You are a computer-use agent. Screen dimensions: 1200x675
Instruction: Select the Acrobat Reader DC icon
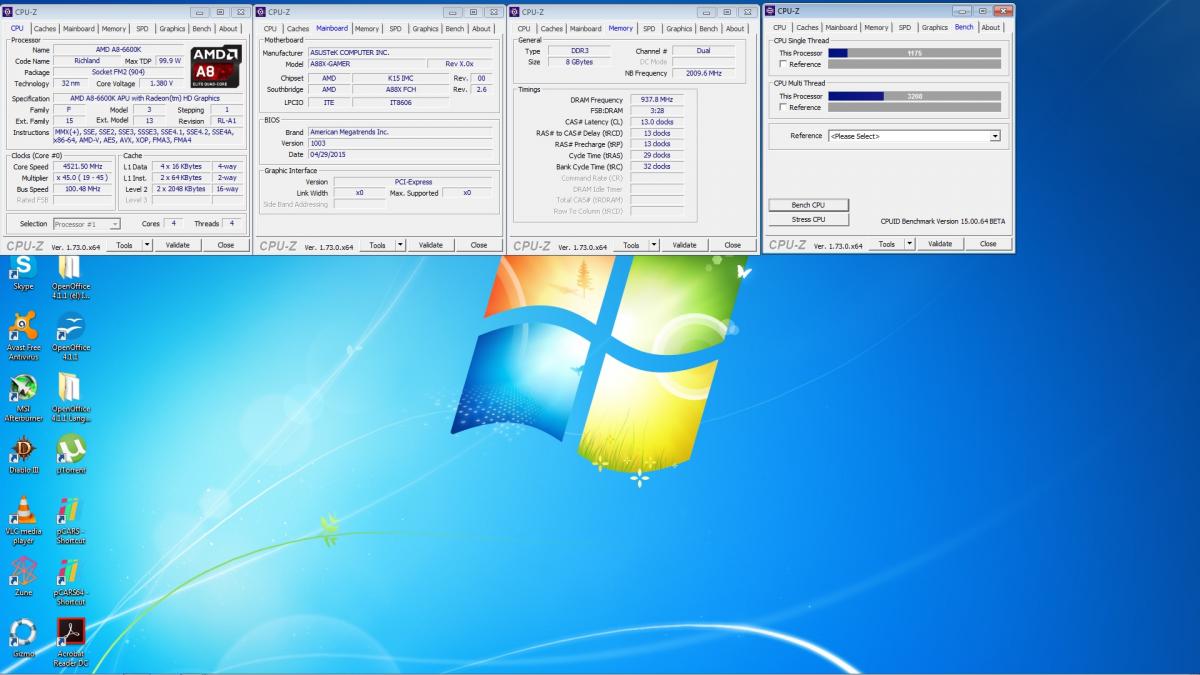click(70, 632)
